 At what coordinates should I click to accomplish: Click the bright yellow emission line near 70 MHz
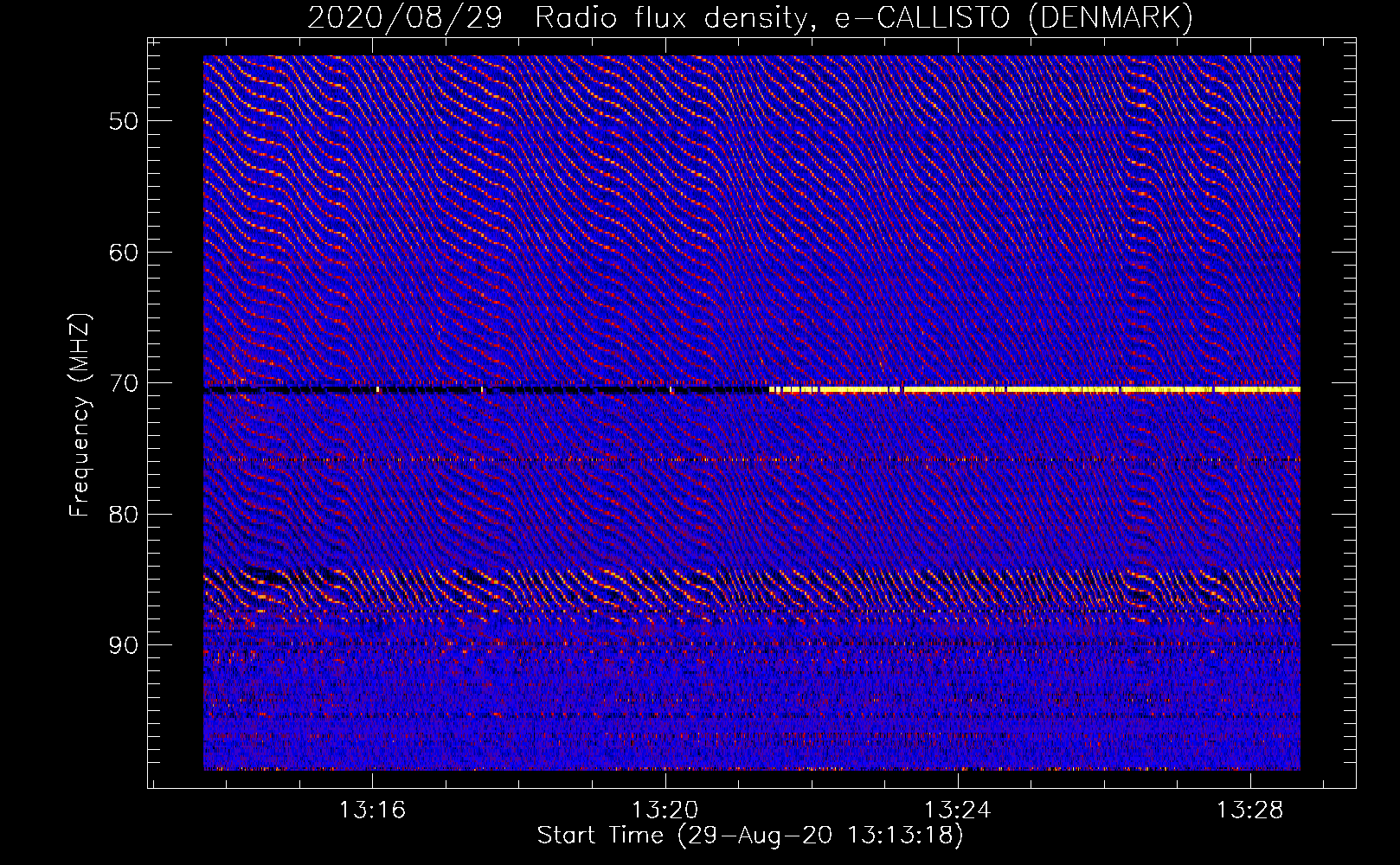click(1035, 390)
